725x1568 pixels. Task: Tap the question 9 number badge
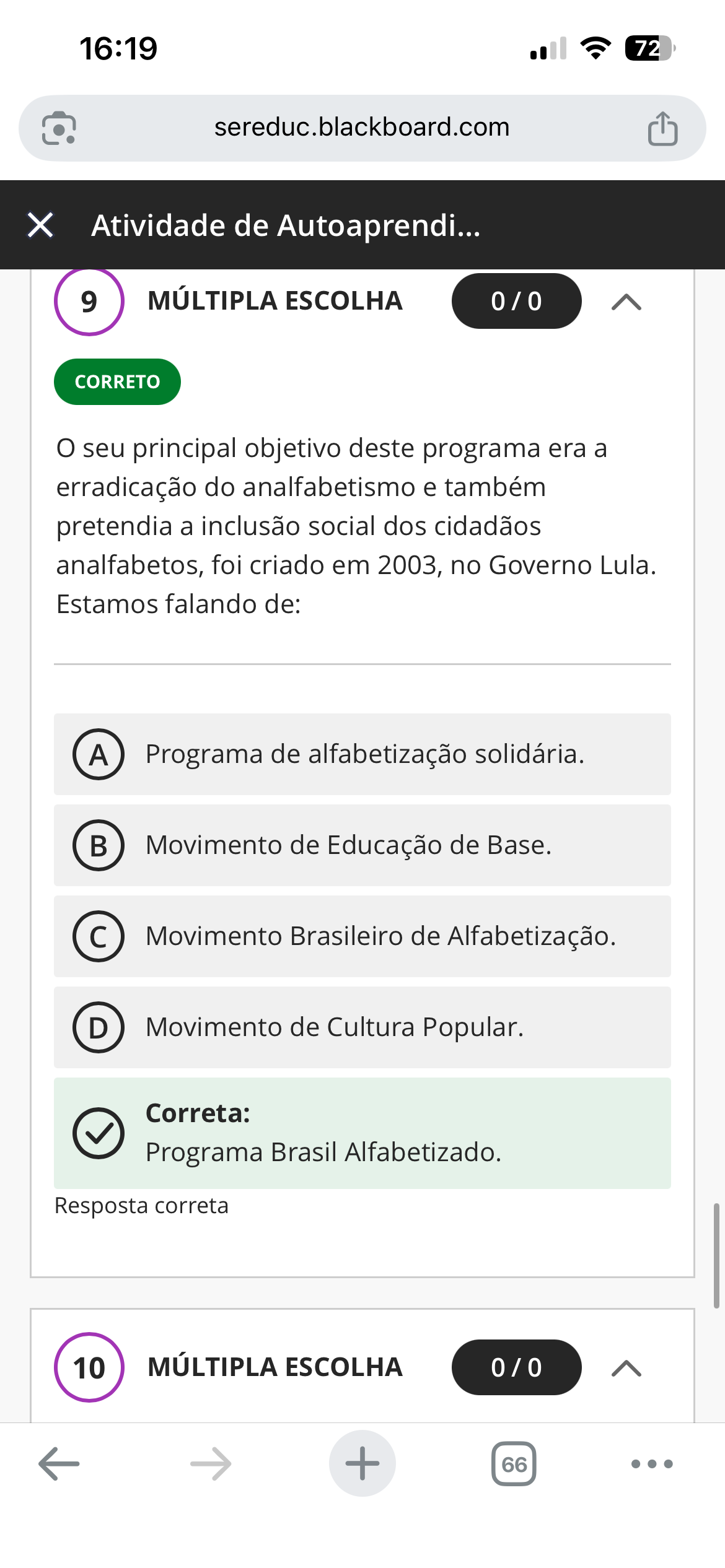pos(89,302)
